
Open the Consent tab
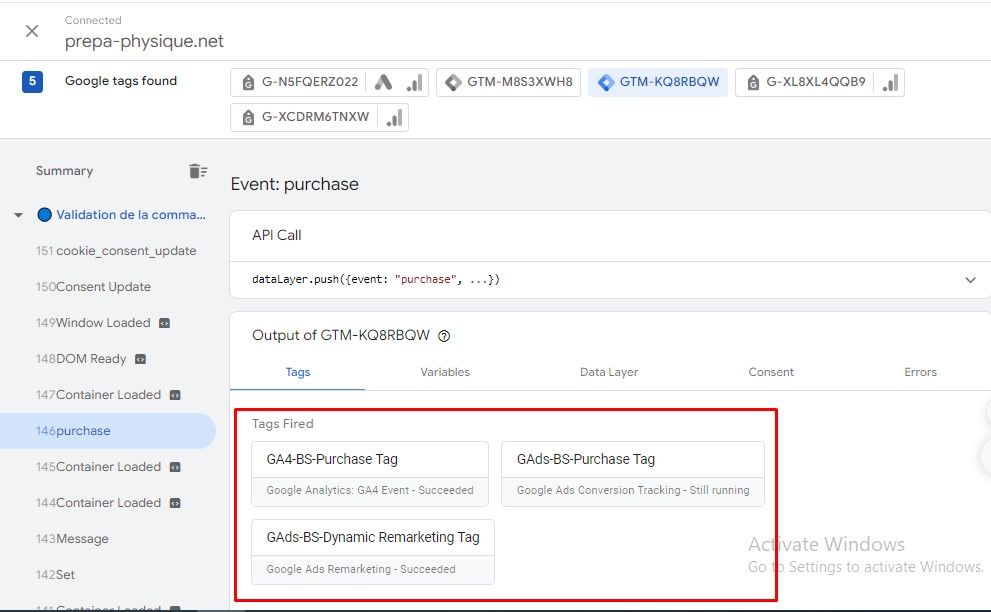(x=771, y=372)
